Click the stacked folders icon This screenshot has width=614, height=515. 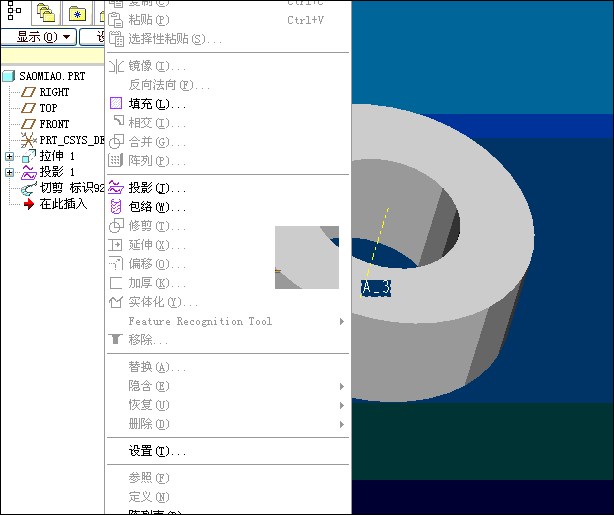[x=46, y=13]
